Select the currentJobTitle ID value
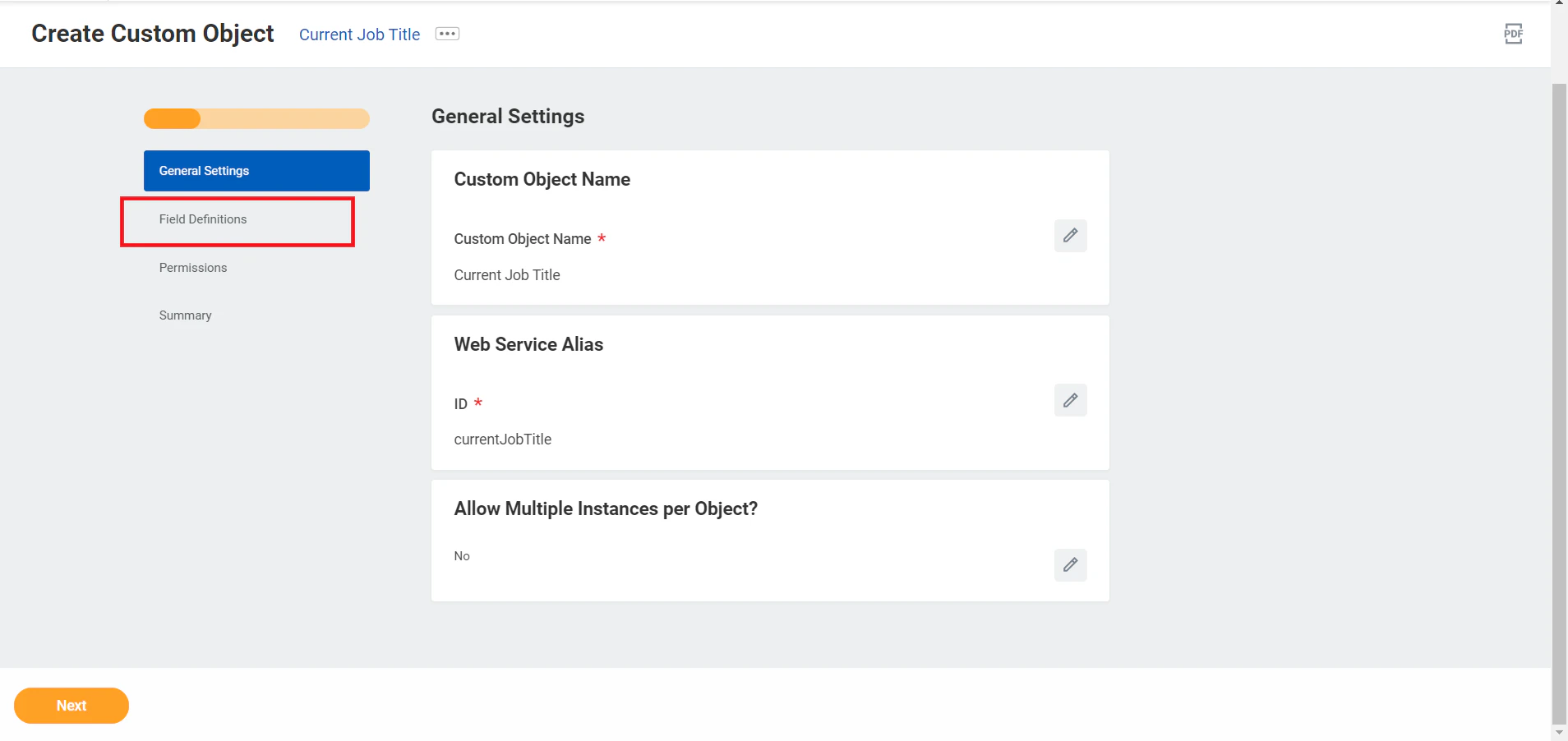The height and width of the screenshot is (741, 1568). [502, 439]
